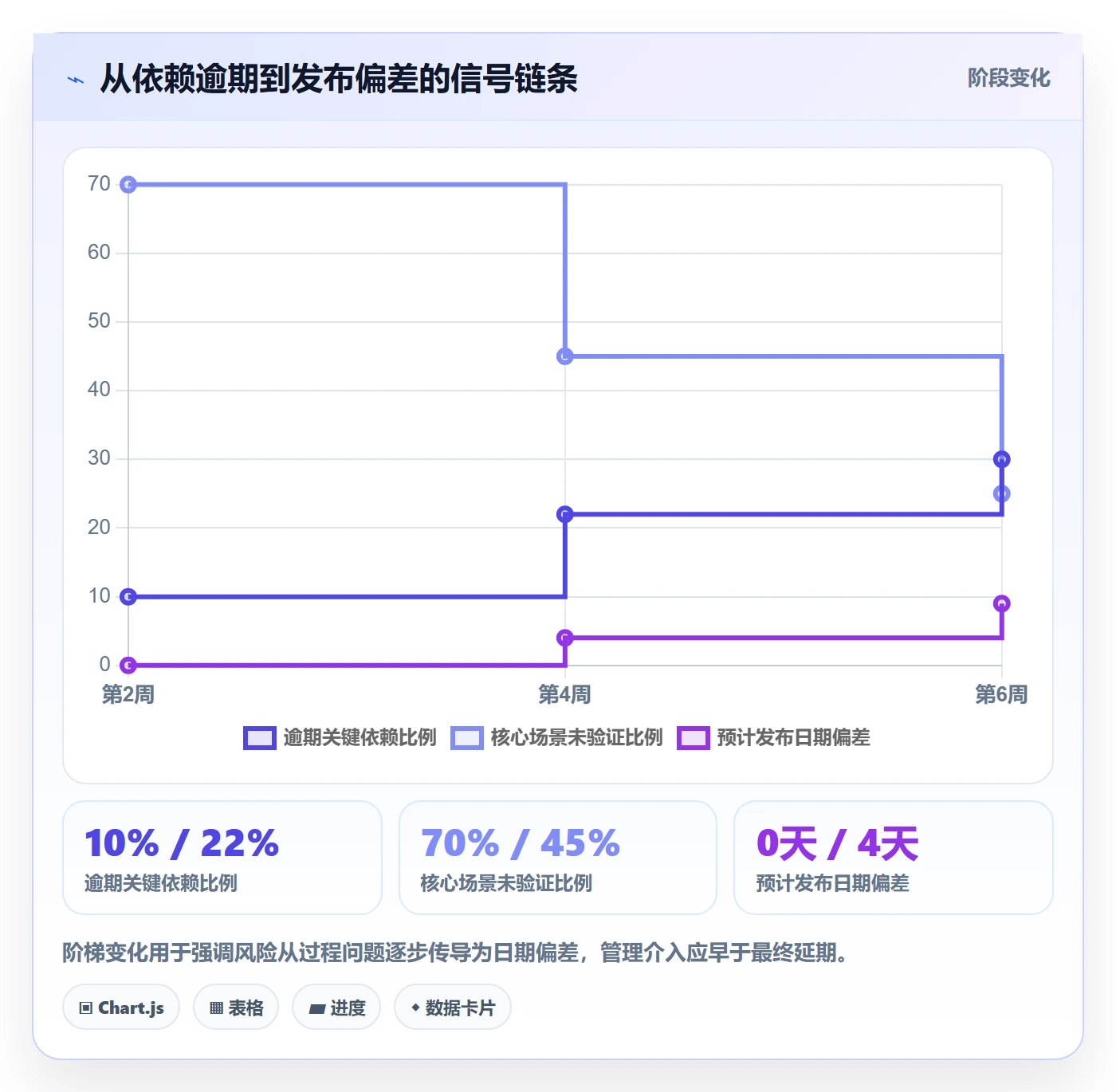
Task: Click the 10 data point at 第2周
Action: pyautogui.click(x=128, y=596)
